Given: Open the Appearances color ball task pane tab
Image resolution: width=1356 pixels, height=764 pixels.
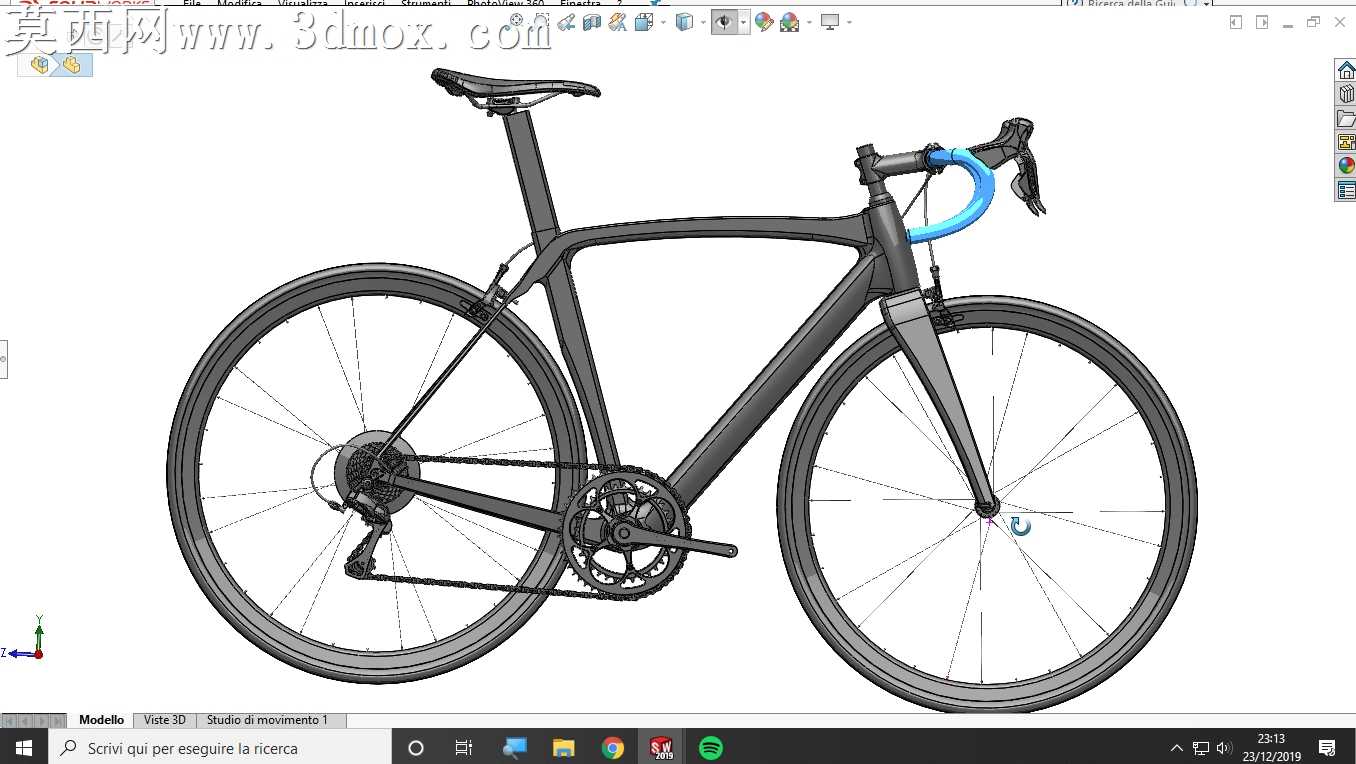Looking at the screenshot, I should click(1346, 166).
